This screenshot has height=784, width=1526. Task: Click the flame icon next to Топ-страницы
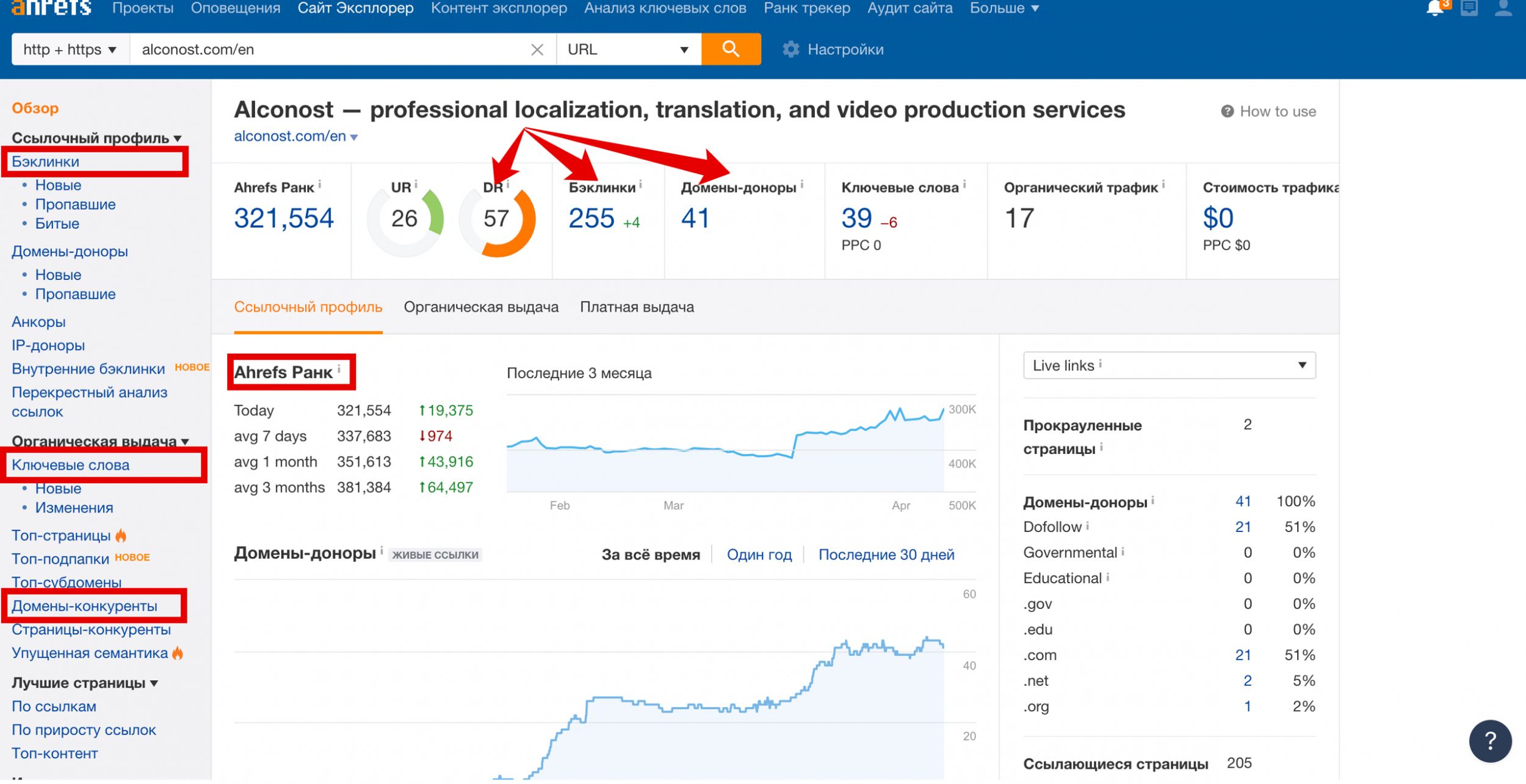click(121, 536)
